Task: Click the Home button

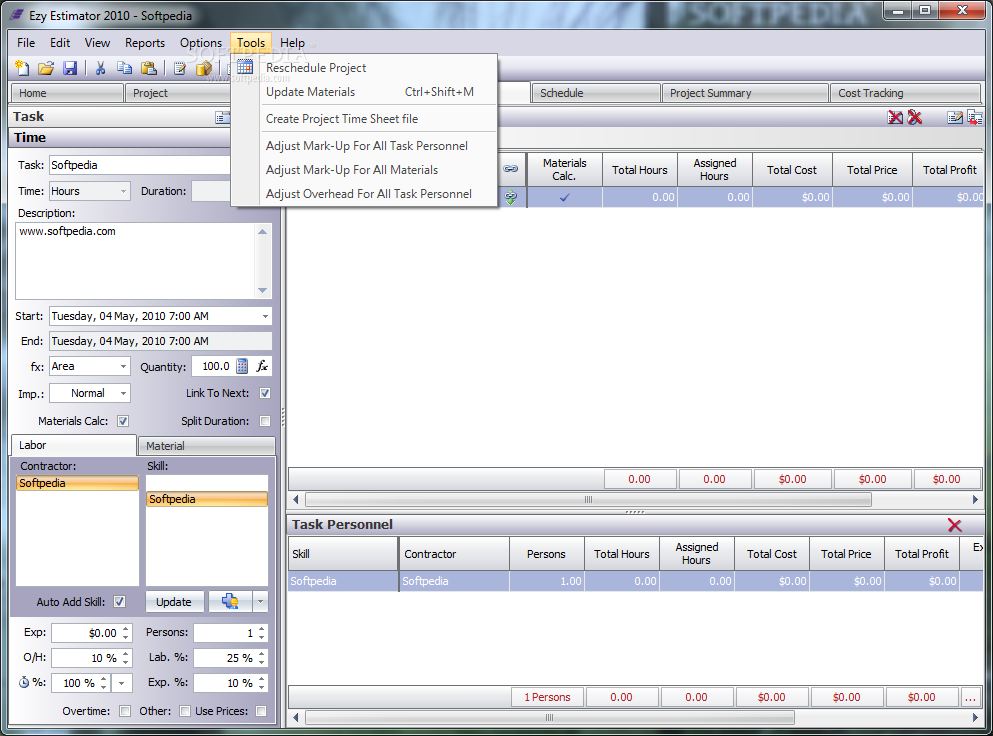Action: (x=67, y=93)
